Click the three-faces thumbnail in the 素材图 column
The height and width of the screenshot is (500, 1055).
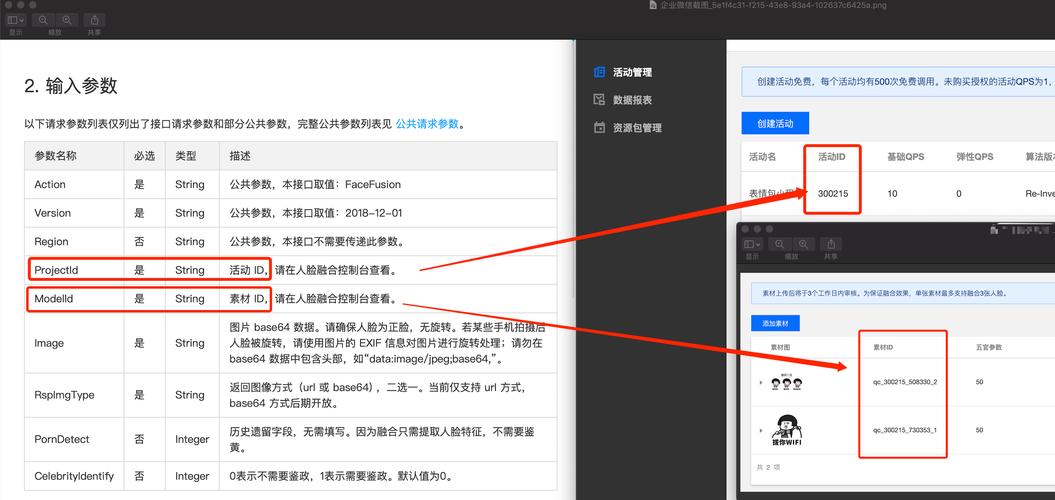coord(785,382)
